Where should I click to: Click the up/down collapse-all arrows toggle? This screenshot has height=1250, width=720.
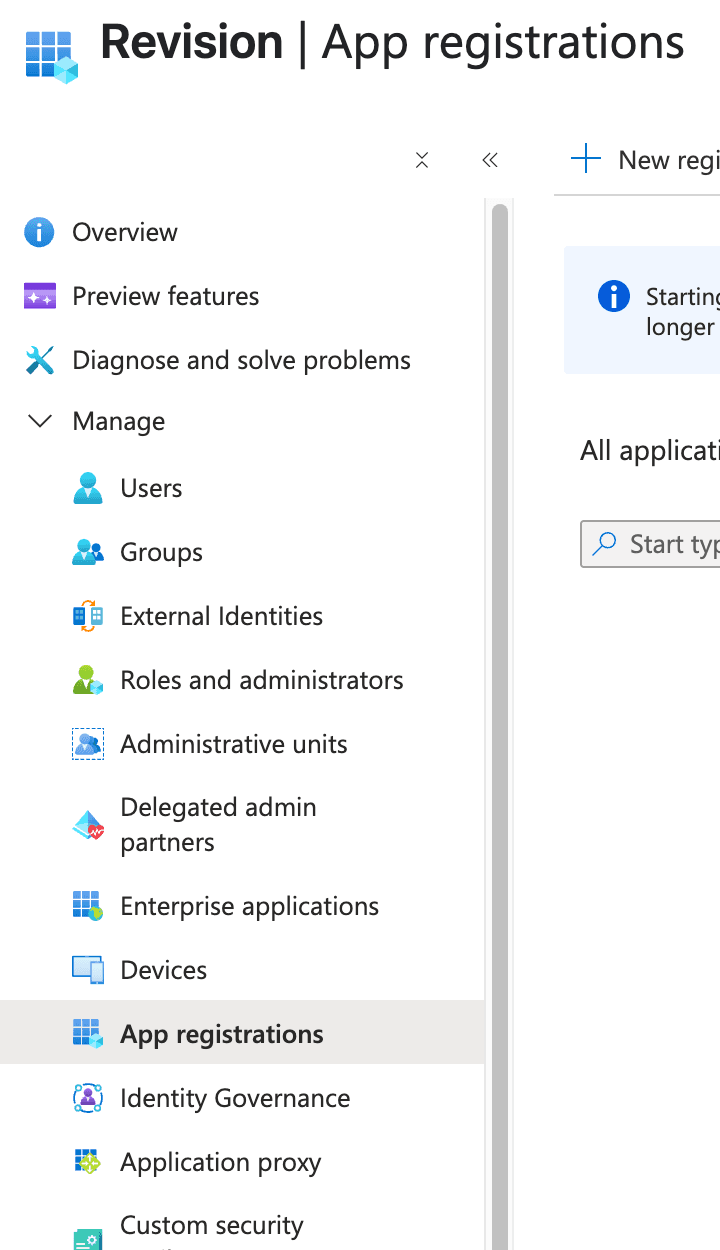point(422,160)
